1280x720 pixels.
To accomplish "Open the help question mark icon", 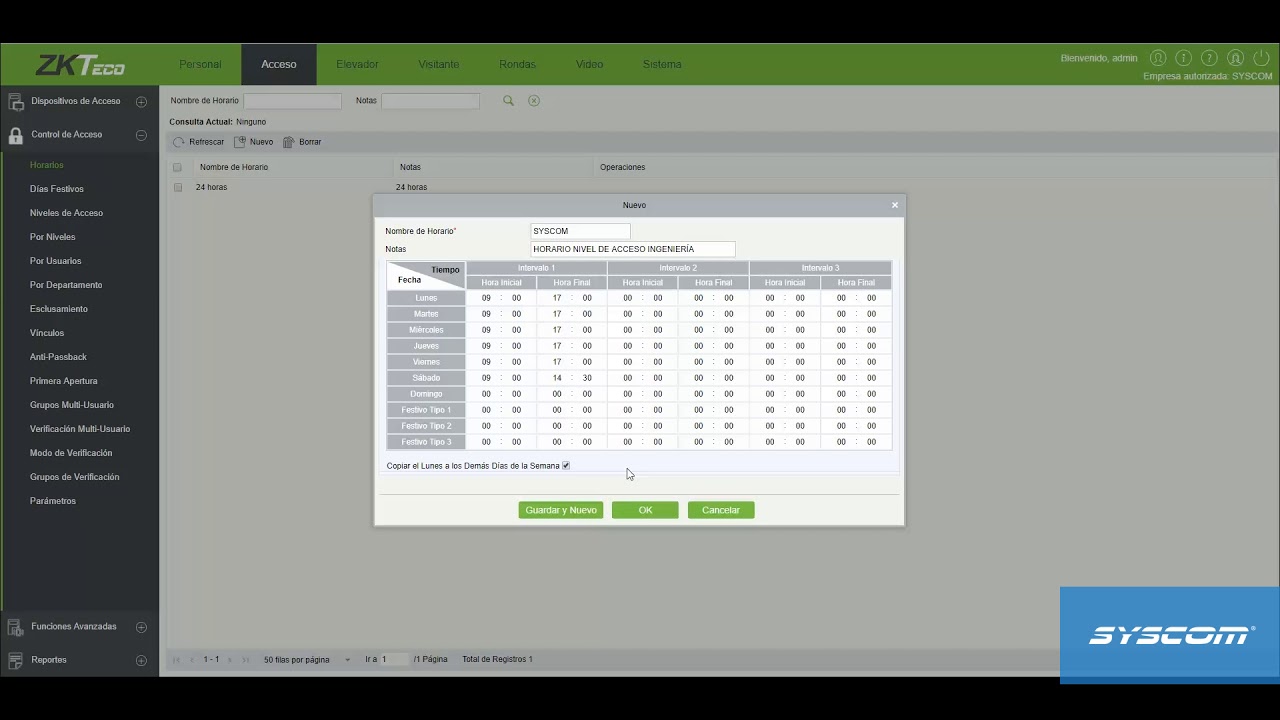I will coord(1210,58).
